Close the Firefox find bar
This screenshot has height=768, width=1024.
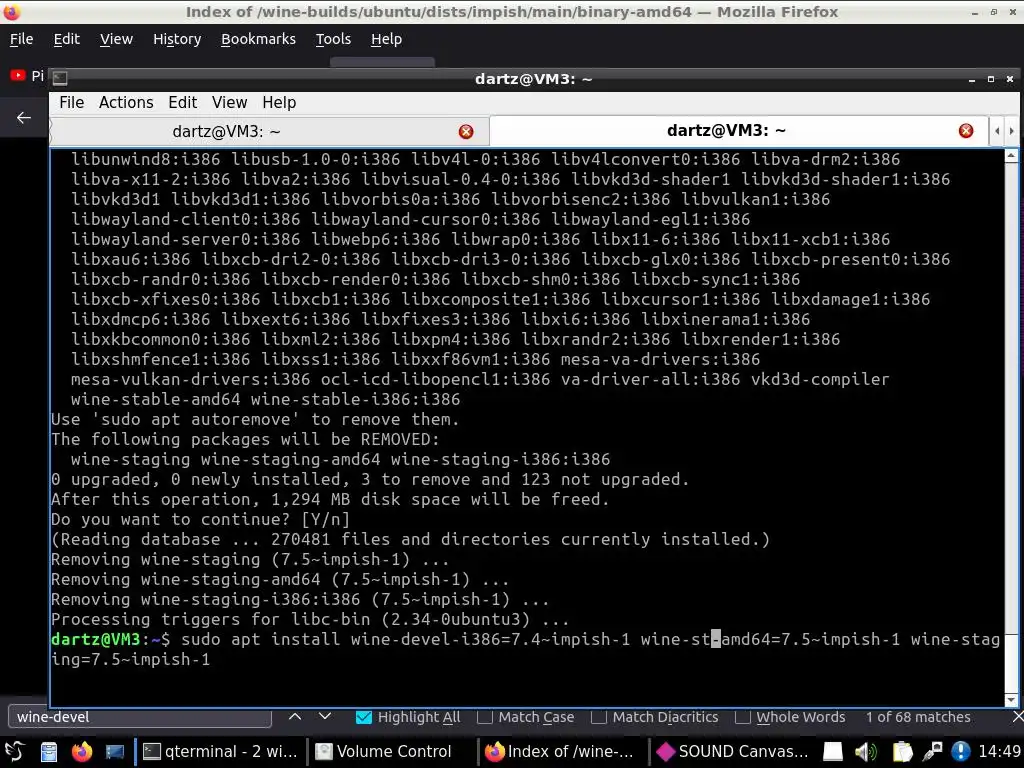click(x=1017, y=717)
